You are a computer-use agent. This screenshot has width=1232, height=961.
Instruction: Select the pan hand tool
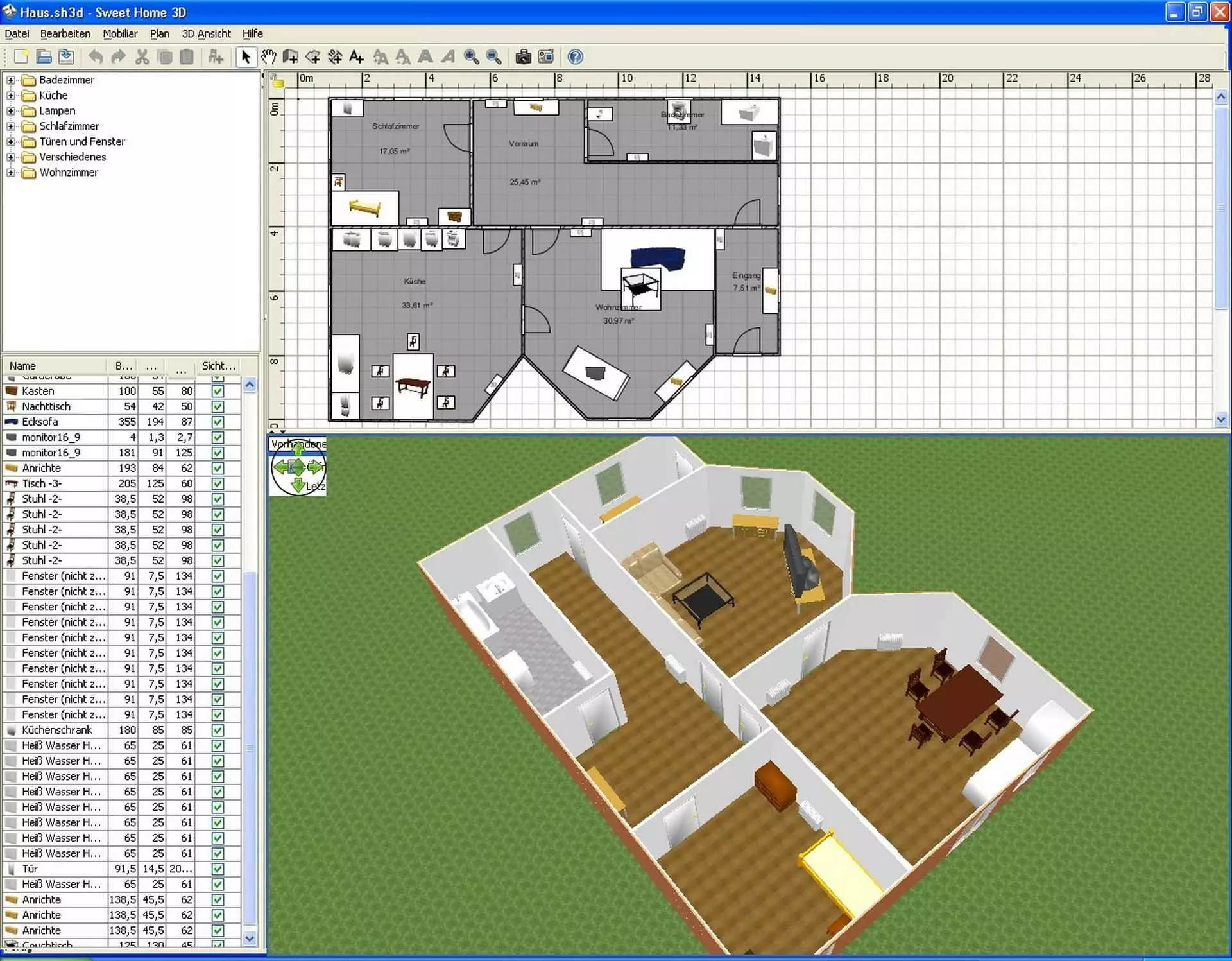point(268,56)
